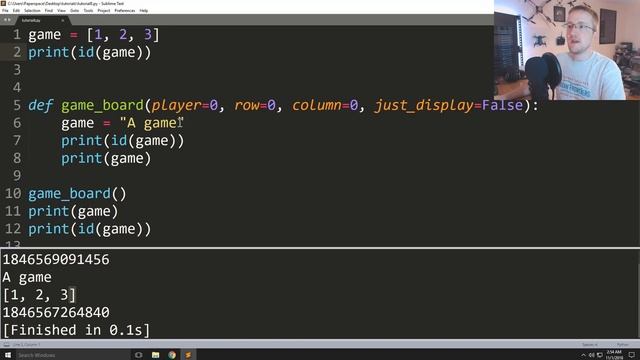This screenshot has height=360, width=640.
Task: Click 'print(id(game))' on line 12
Action: point(90,229)
